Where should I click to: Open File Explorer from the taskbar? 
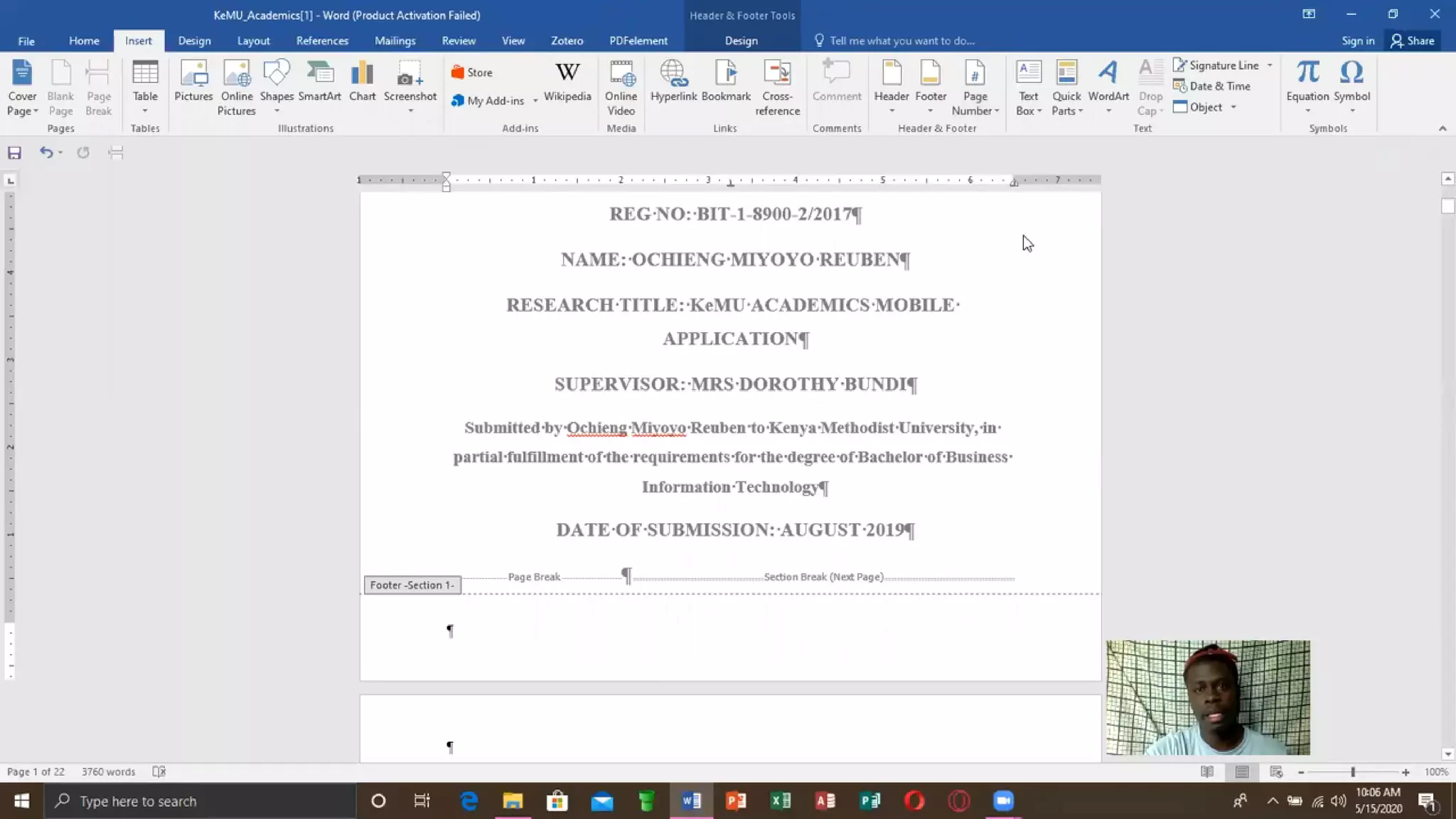pyautogui.click(x=513, y=801)
